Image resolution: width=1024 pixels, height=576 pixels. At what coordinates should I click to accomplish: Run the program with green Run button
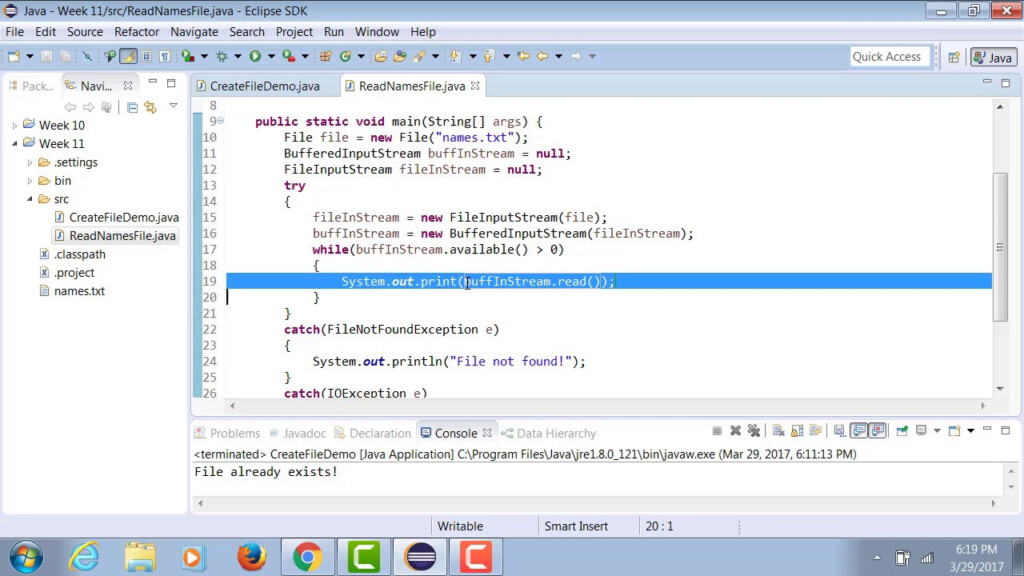click(255, 57)
